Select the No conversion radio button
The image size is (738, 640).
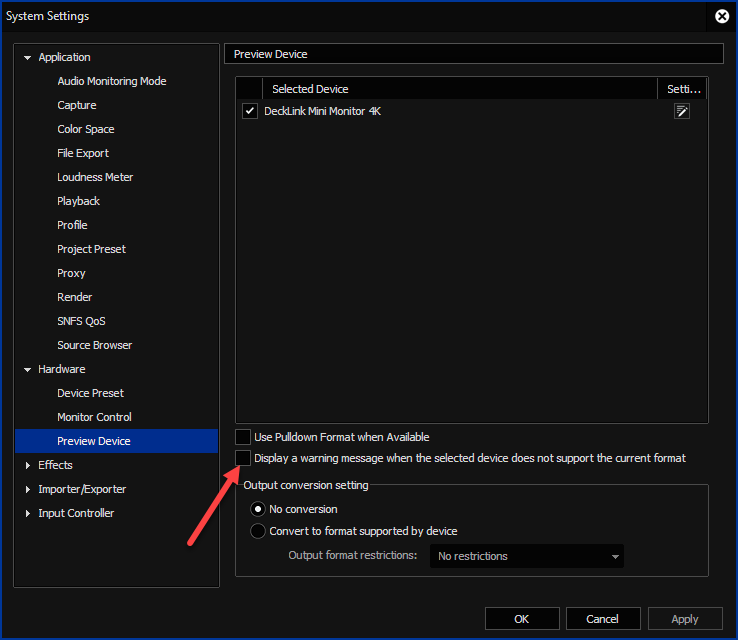pyautogui.click(x=258, y=509)
